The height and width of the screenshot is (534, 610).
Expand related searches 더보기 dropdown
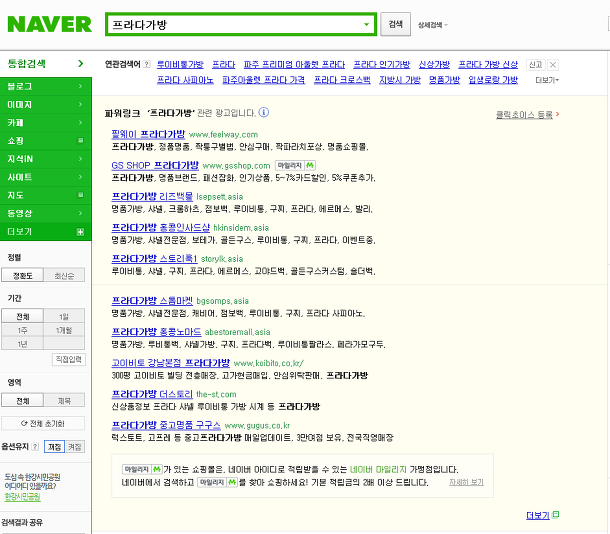[x=547, y=80]
